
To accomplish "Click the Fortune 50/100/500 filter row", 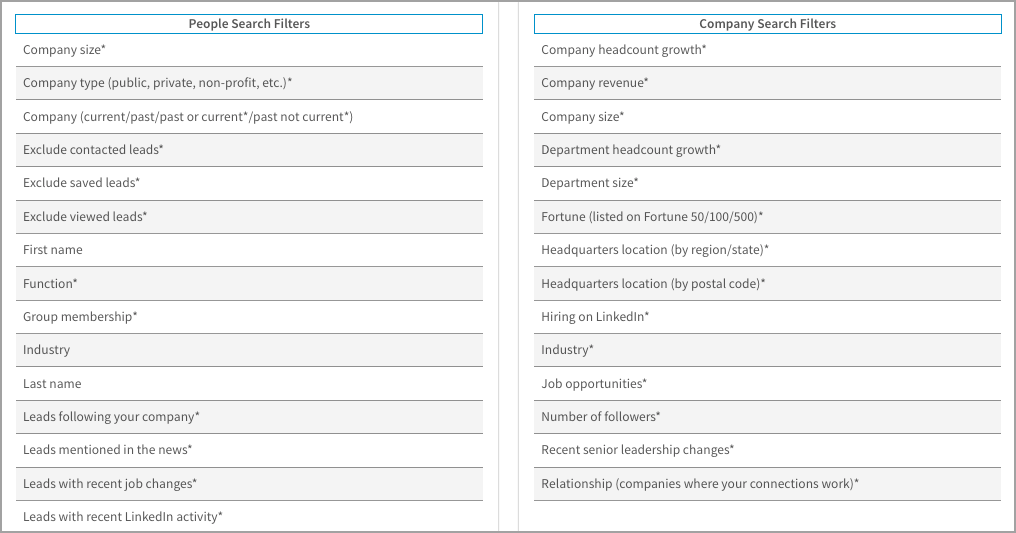I will pyautogui.click(x=652, y=217).
